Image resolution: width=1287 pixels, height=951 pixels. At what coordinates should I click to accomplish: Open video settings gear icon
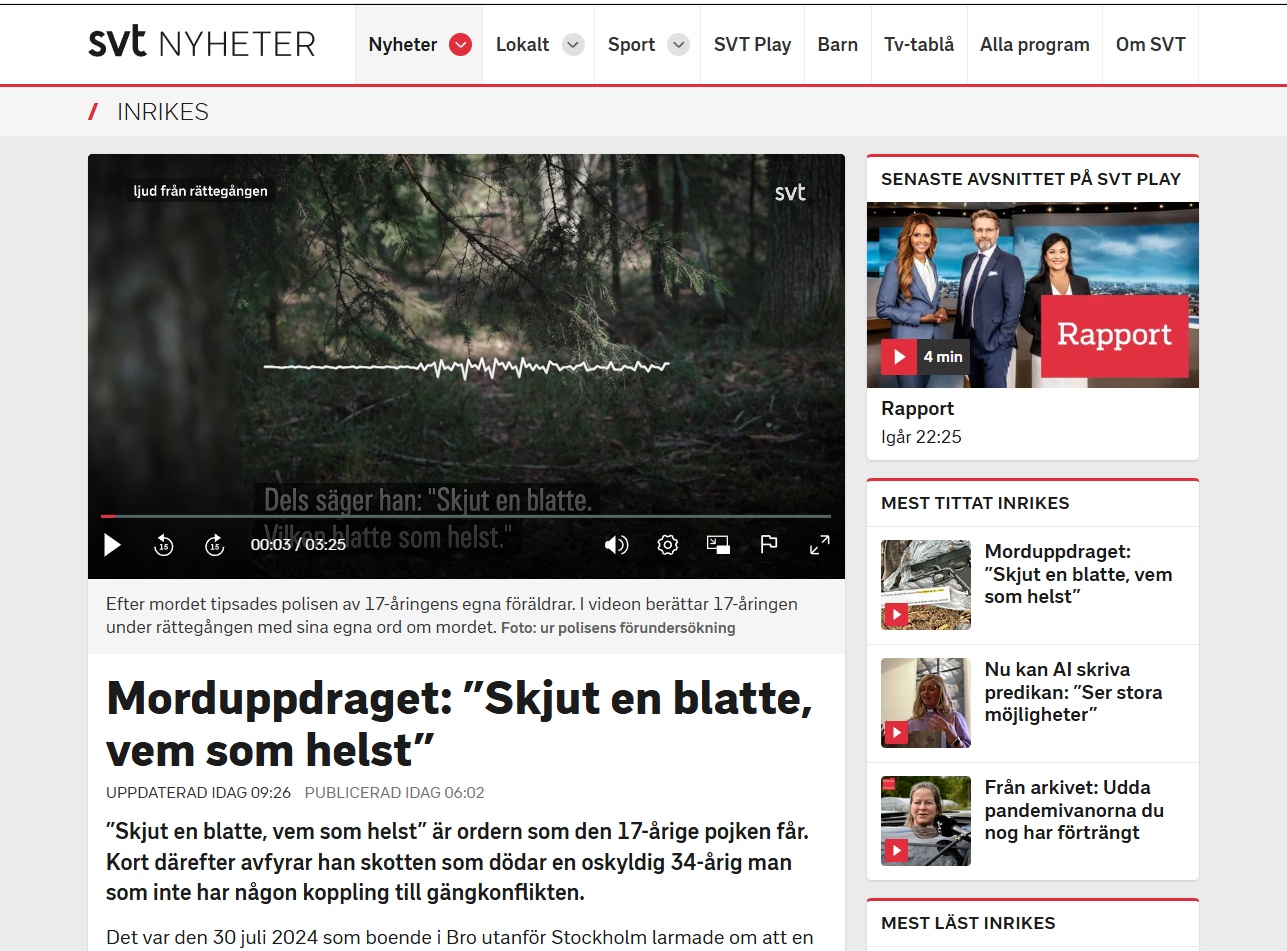(667, 545)
